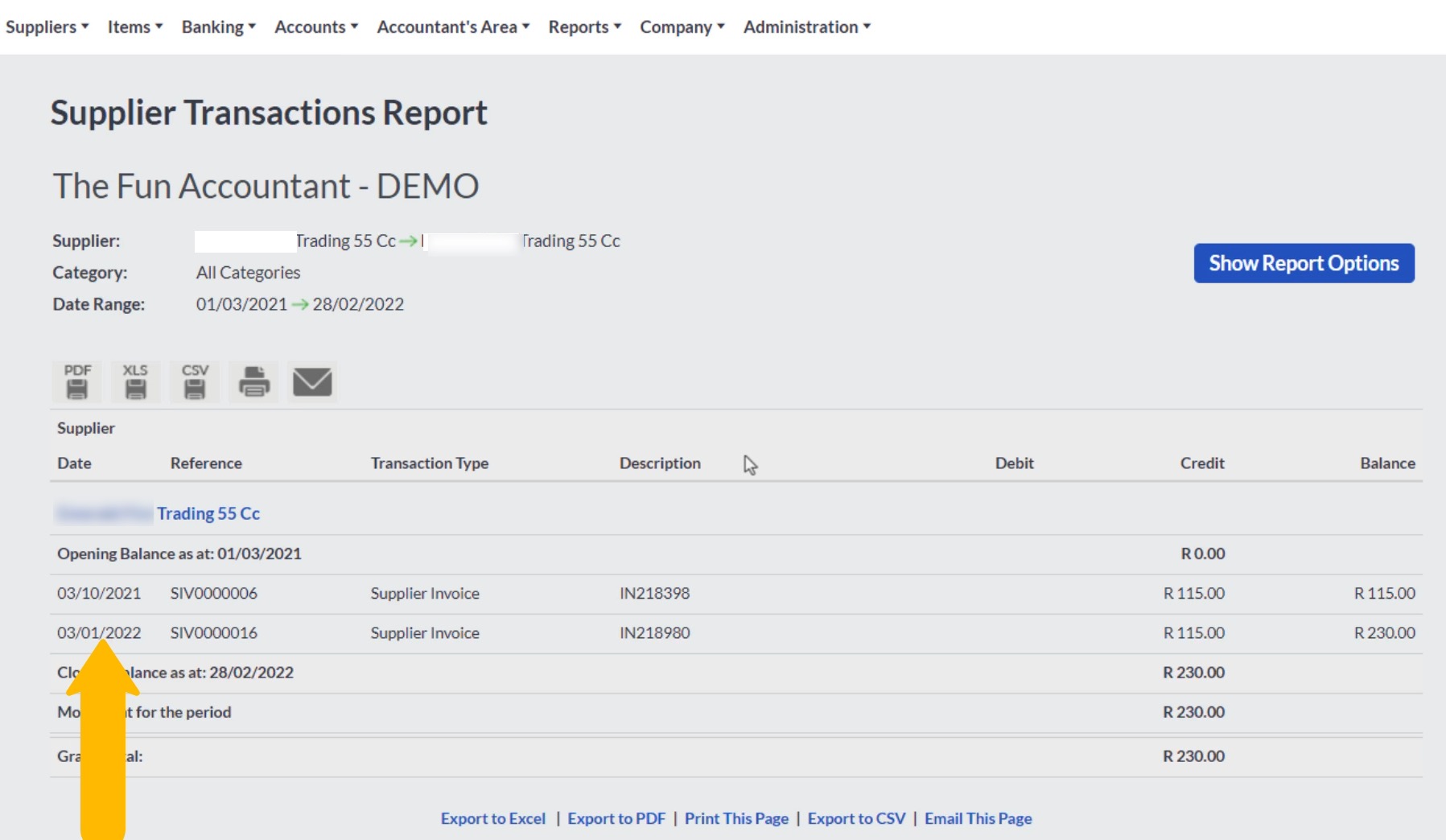Click balance value R 230.00 for SIV0000016
The height and width of the screenshot is (840, 1446).
point(1384,632)
